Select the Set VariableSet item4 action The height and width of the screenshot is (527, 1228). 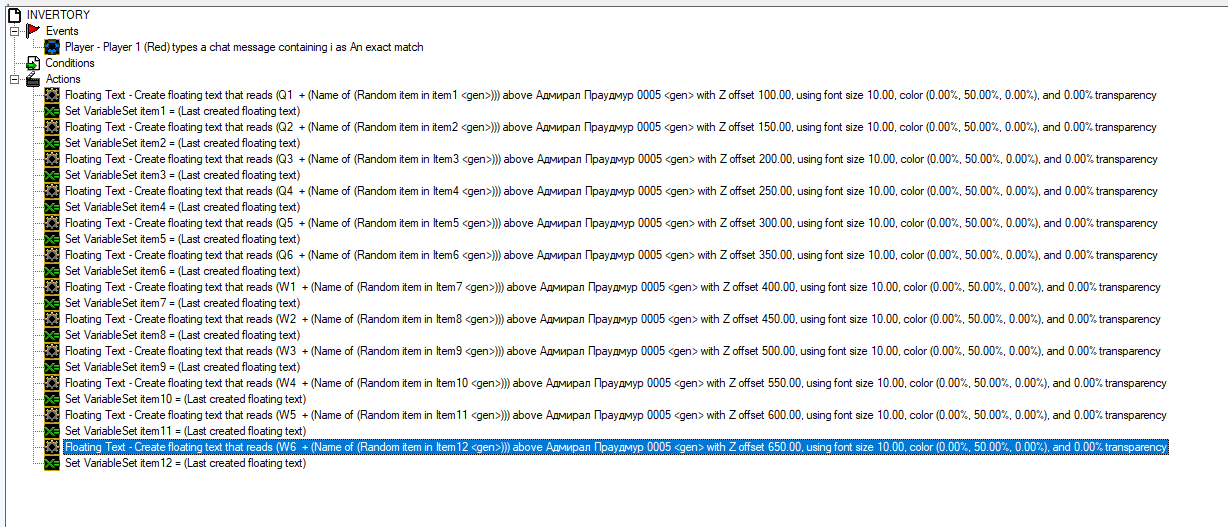(x=182, y=207)
